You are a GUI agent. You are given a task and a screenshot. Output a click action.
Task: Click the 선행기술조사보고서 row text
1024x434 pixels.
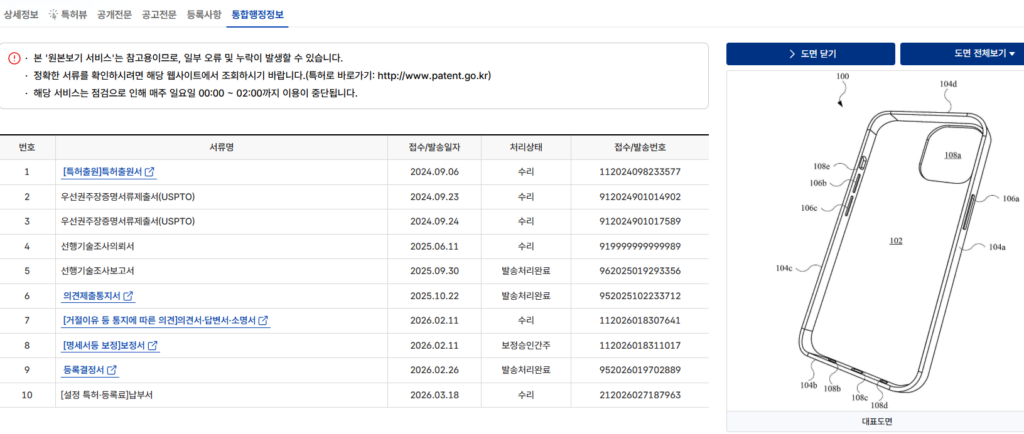pyautogui.click(x=97, y=271)
